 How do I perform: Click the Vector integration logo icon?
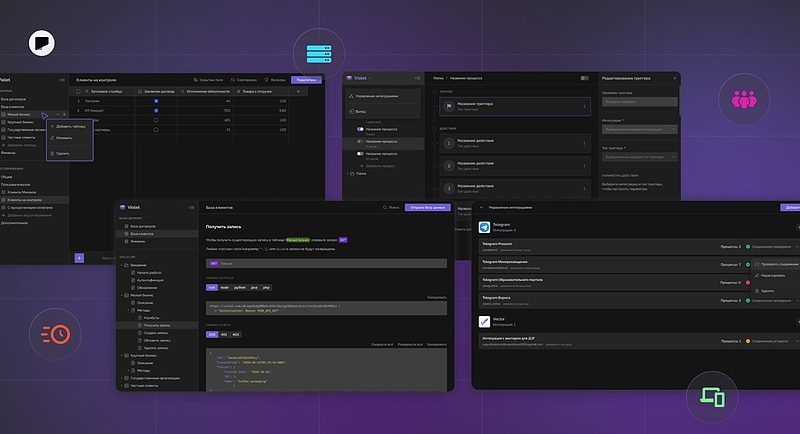tap(486, 321)
